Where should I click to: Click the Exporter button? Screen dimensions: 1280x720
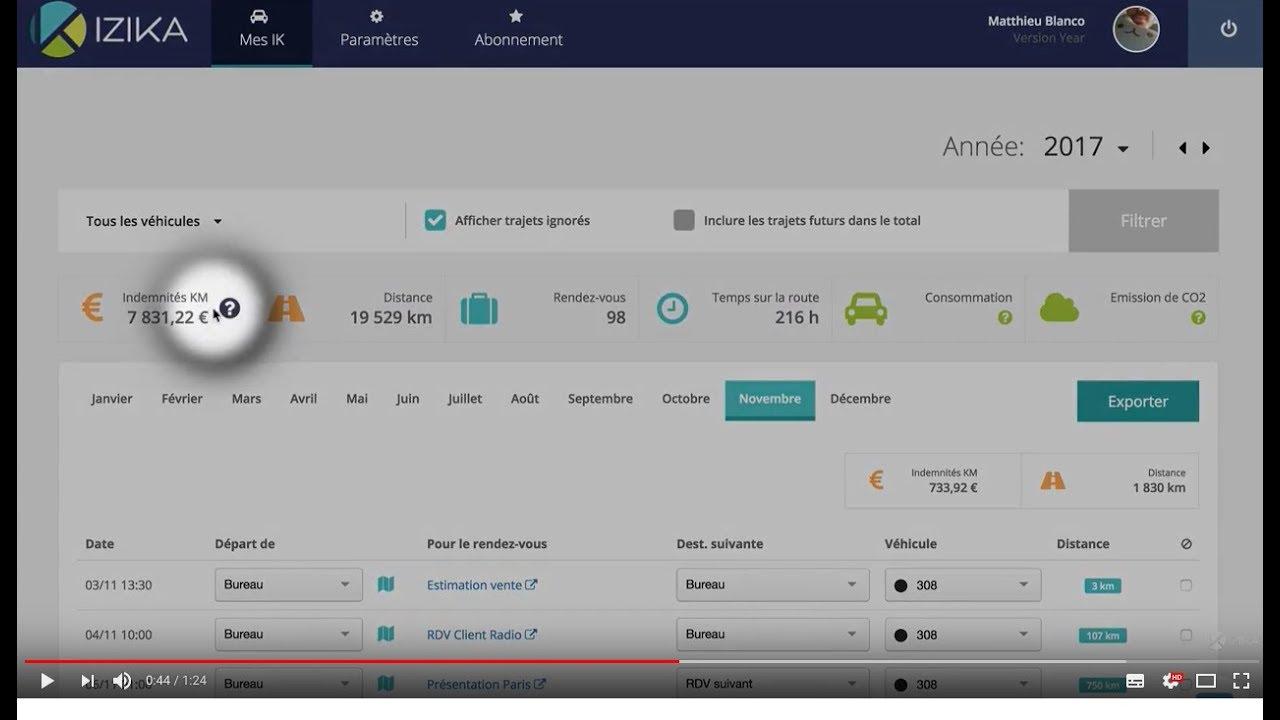(x=1137, y=401)
